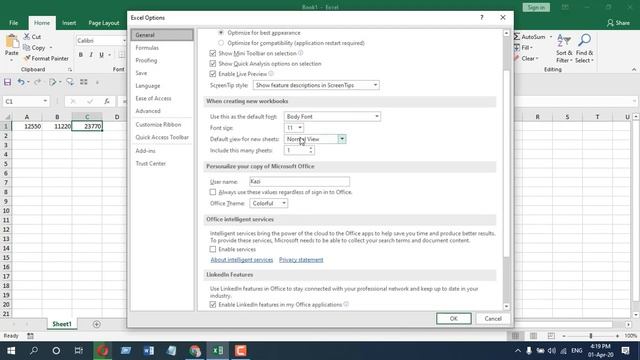
Task: Click the Undo arrow icon
Action: [21, 82]
